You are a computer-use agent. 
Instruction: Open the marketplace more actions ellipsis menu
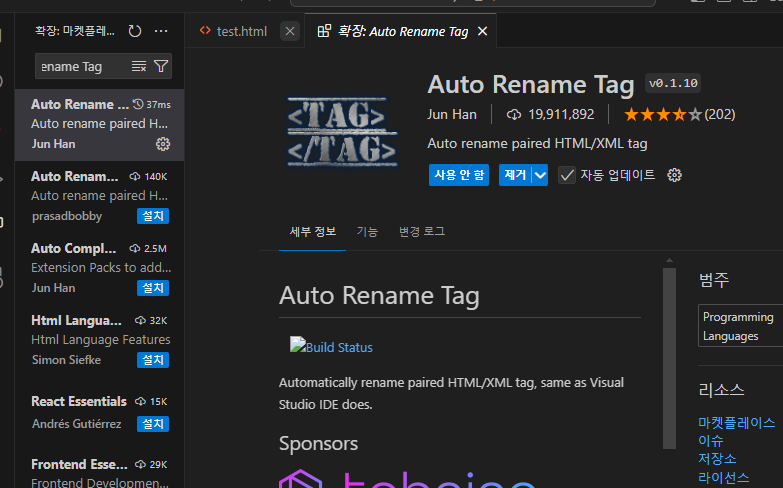click(x=161, y=31)
